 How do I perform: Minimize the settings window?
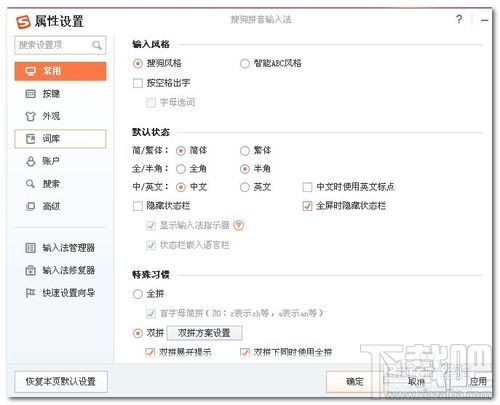[x=484, y=20]
